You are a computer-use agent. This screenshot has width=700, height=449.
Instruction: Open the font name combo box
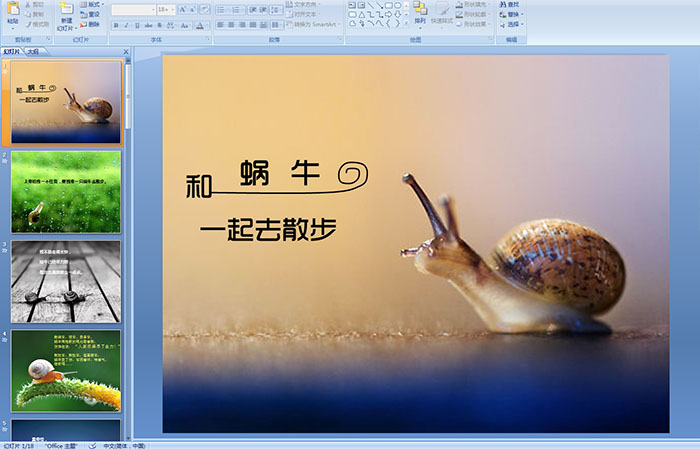pyautogui.click(x=134, y=9)
